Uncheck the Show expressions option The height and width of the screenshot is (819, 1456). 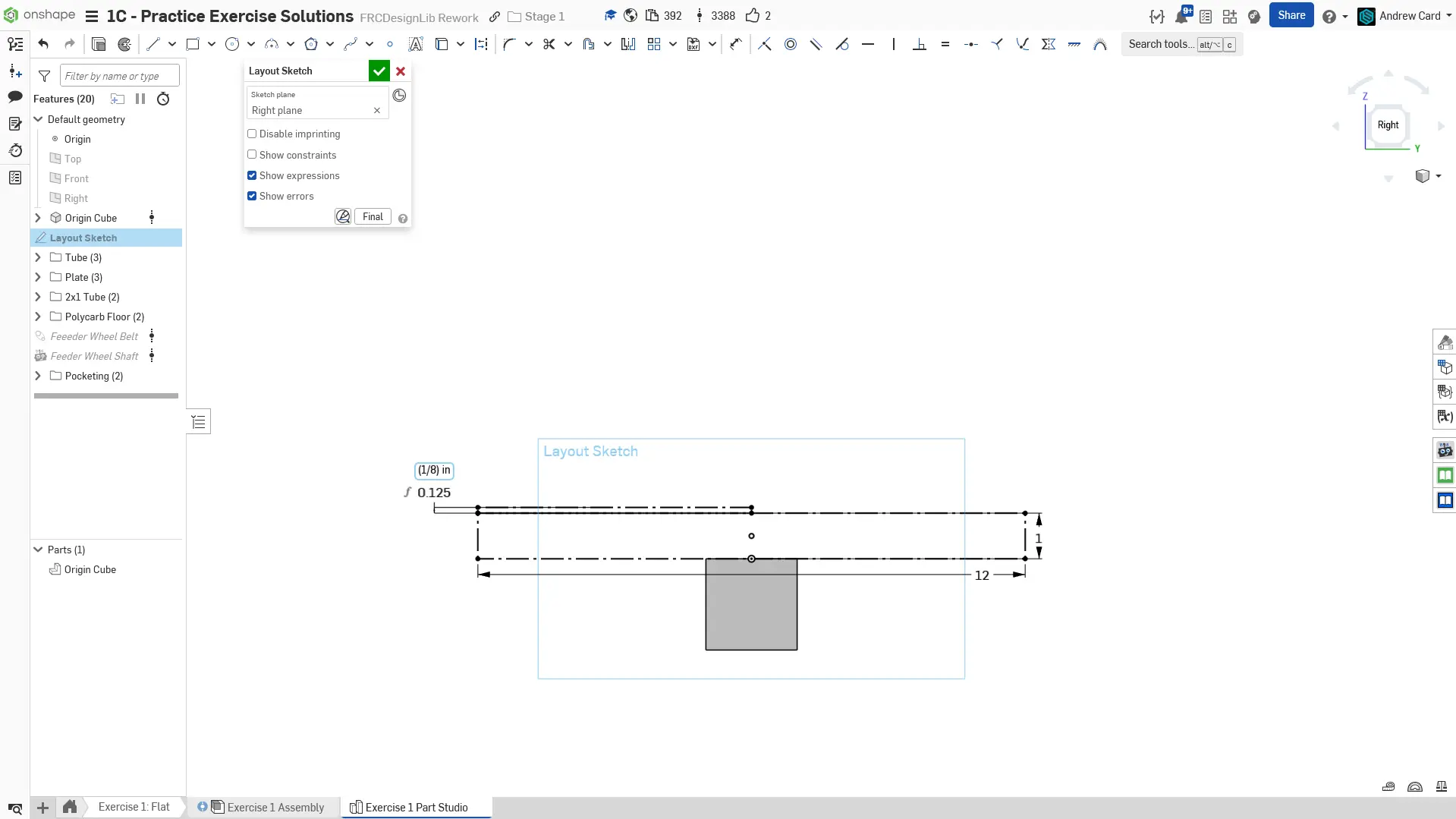252,175
